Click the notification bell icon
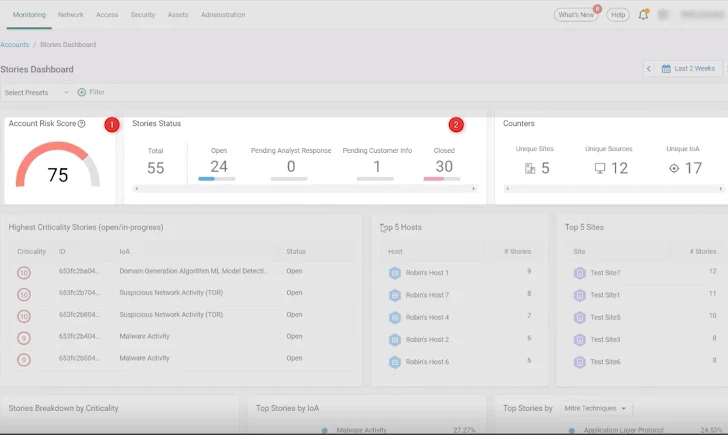Image resolution: width=728 pixels, height=435 pixels. [644, 15]
